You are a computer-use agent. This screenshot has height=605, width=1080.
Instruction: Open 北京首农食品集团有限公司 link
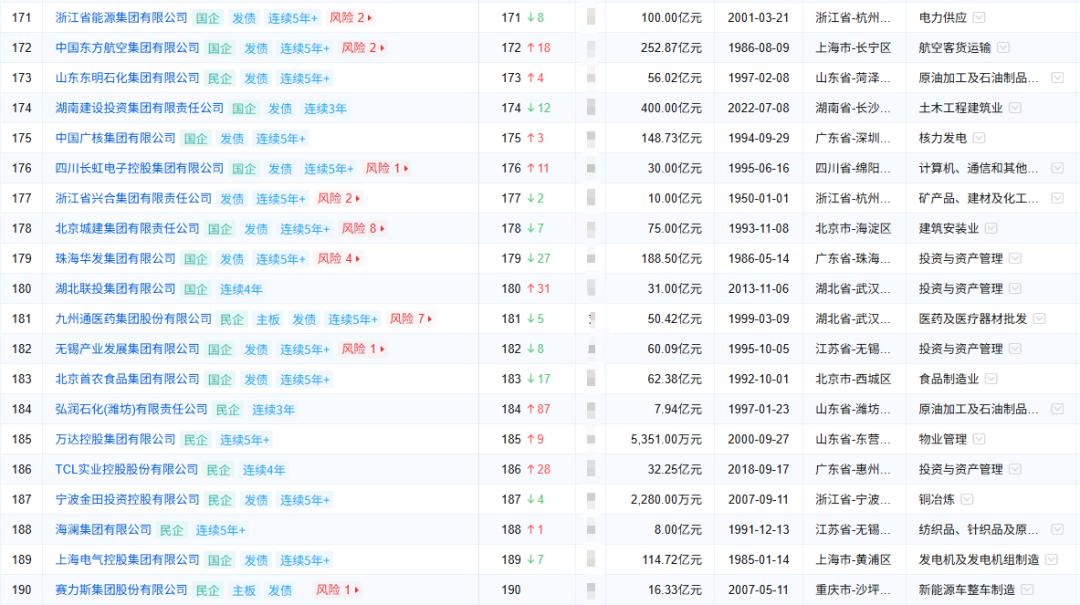[x=127, y=379]
